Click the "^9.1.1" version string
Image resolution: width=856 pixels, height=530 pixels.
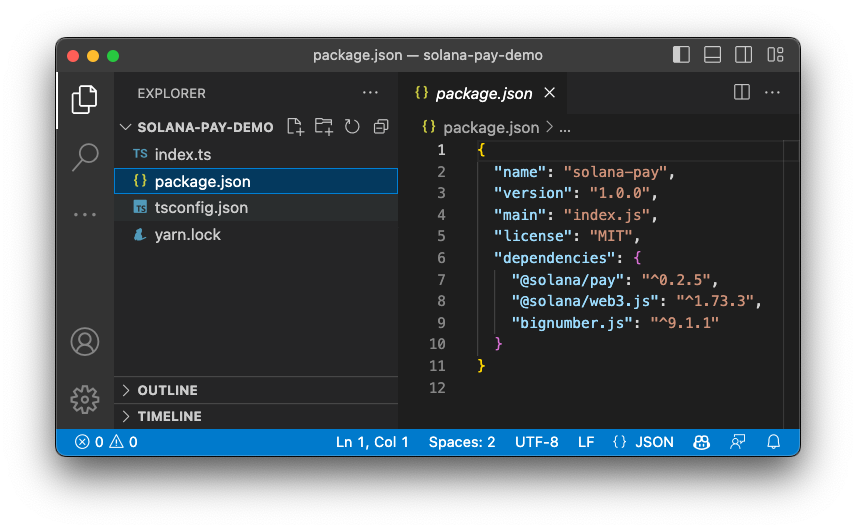(685, 323)
